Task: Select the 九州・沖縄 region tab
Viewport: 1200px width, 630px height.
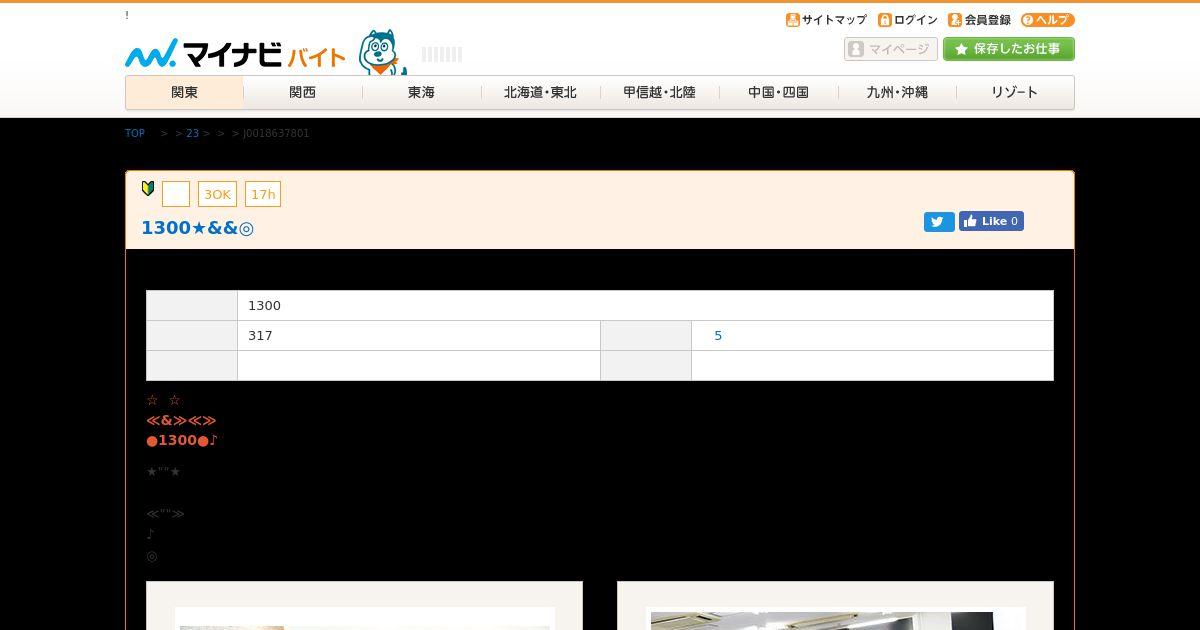Action: coord(897,92)
